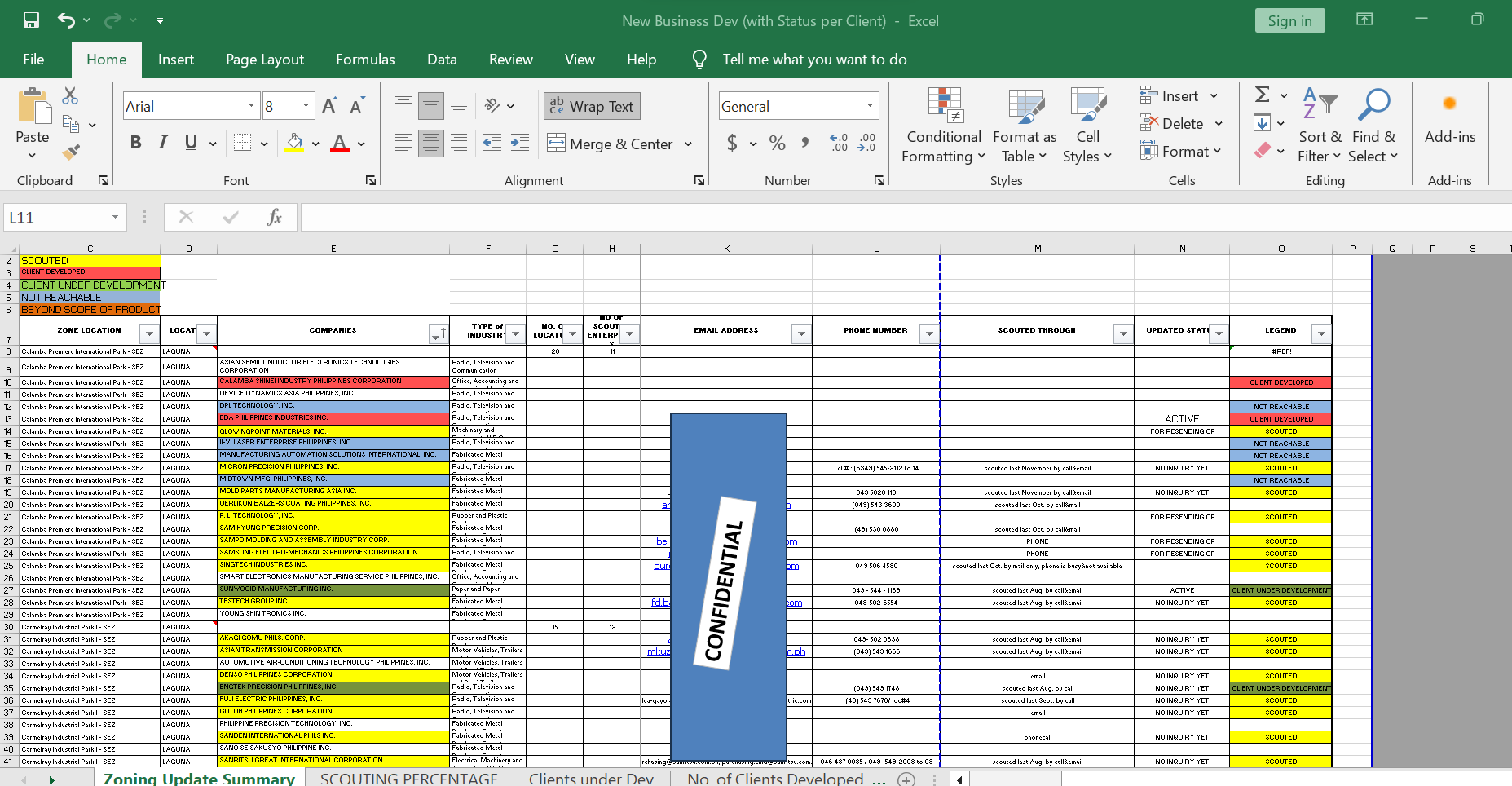
Task: Open Sort & Filter menu
Action: pyautogui.click(x=1320, y=126)
